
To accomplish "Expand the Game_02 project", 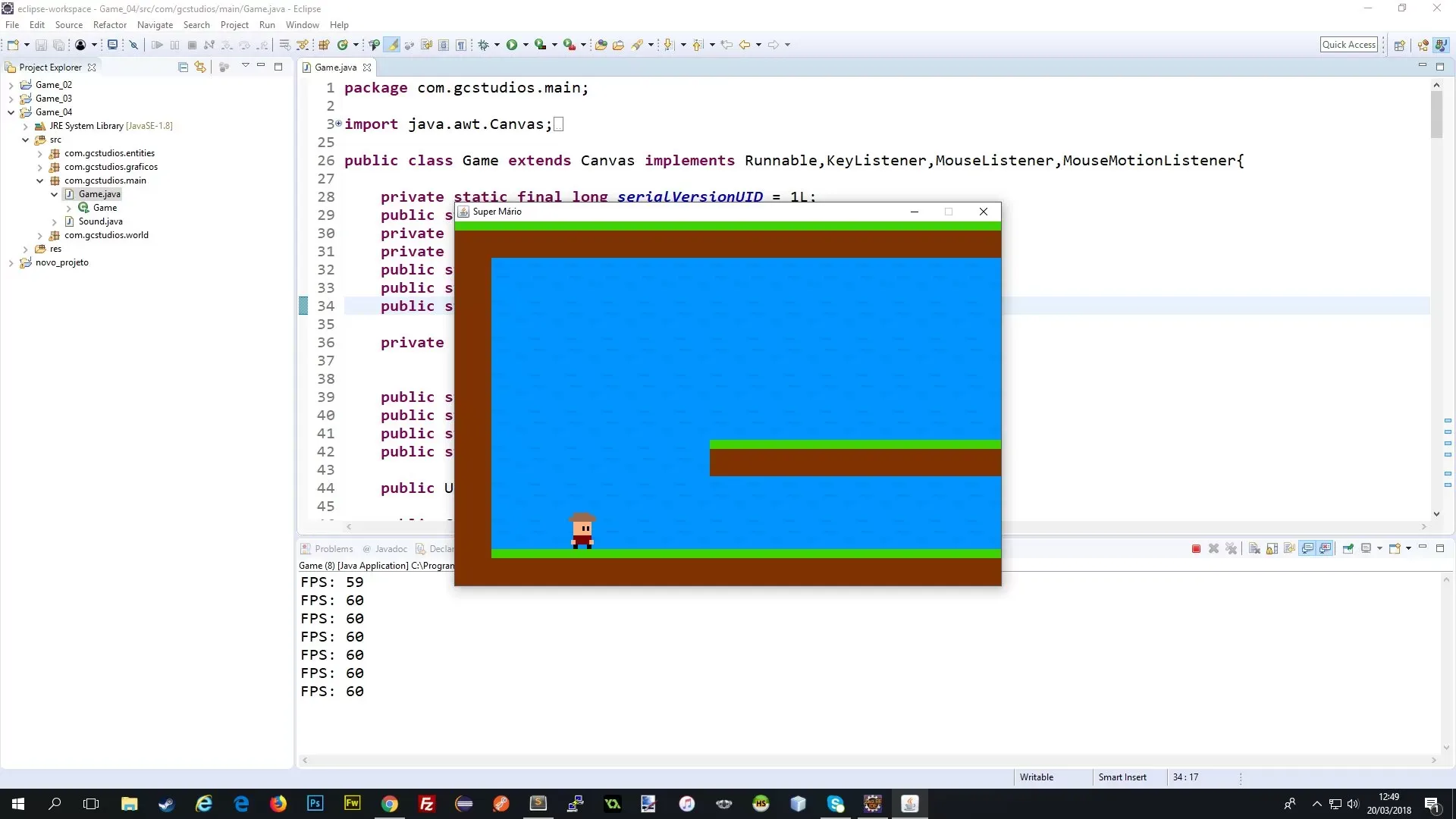I will coord(11,85).
